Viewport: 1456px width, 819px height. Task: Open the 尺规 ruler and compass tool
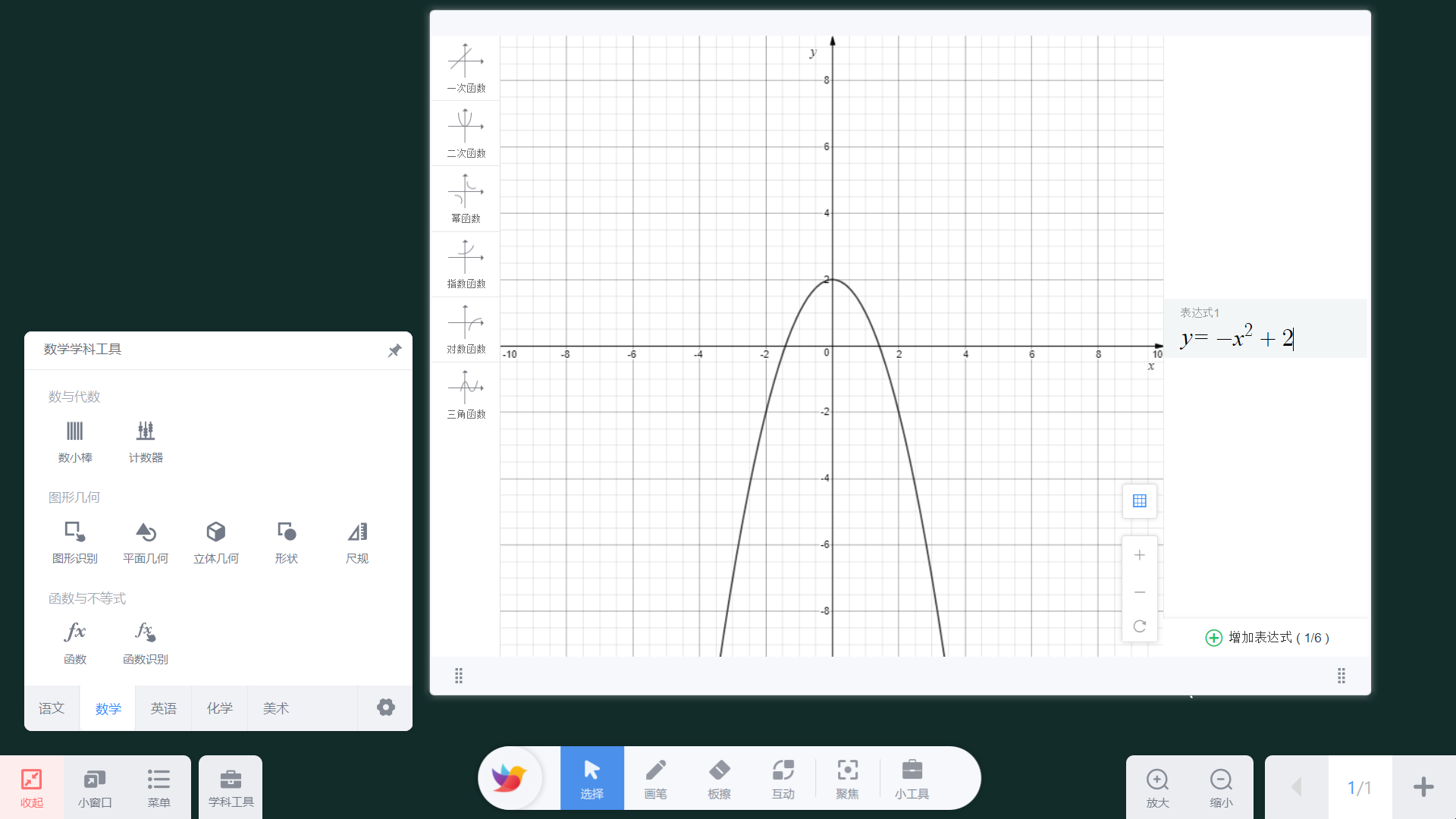pyautogui.click(x=357, y=541)
